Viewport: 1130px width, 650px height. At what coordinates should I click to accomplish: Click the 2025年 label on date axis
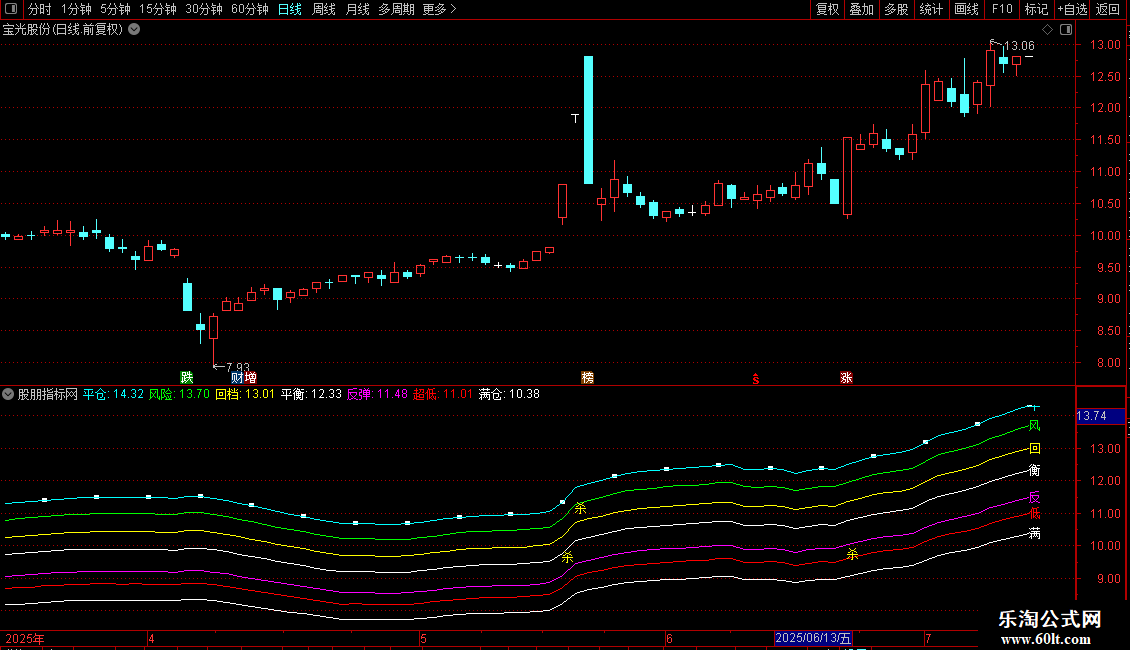(25, 638)
